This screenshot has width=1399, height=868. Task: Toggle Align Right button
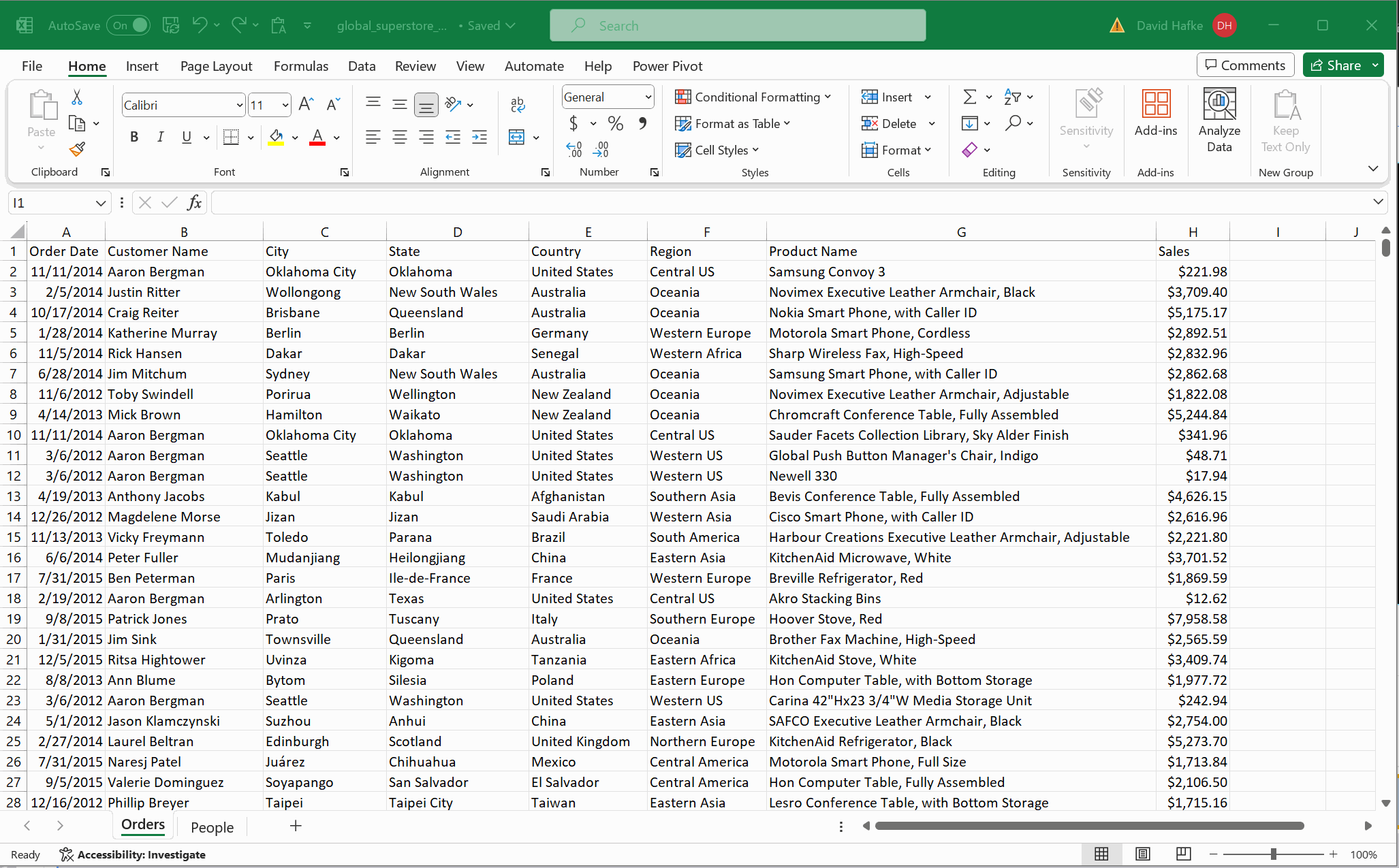[x=426, y=137]
